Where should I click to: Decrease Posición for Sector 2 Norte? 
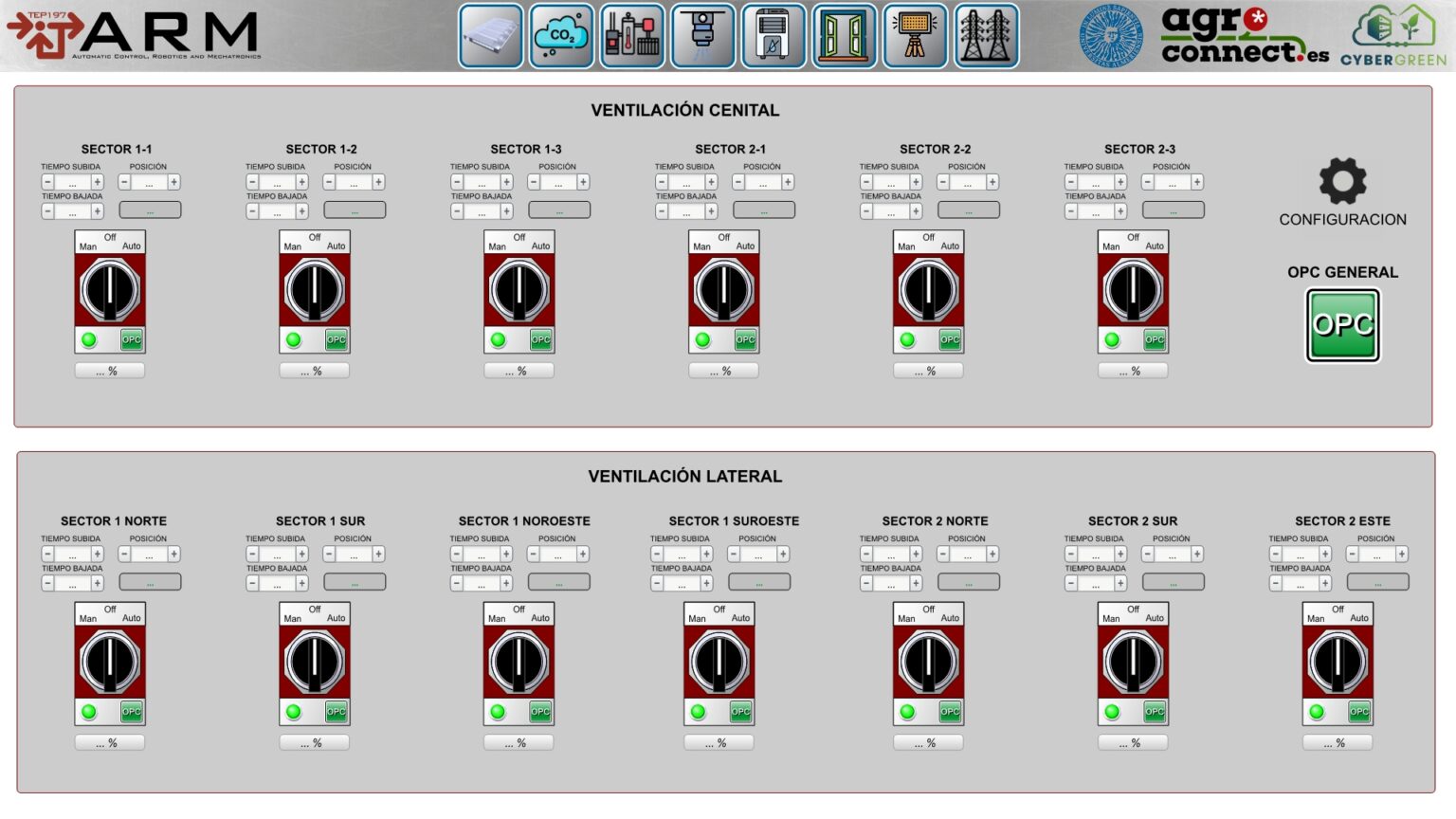point(943,554)
